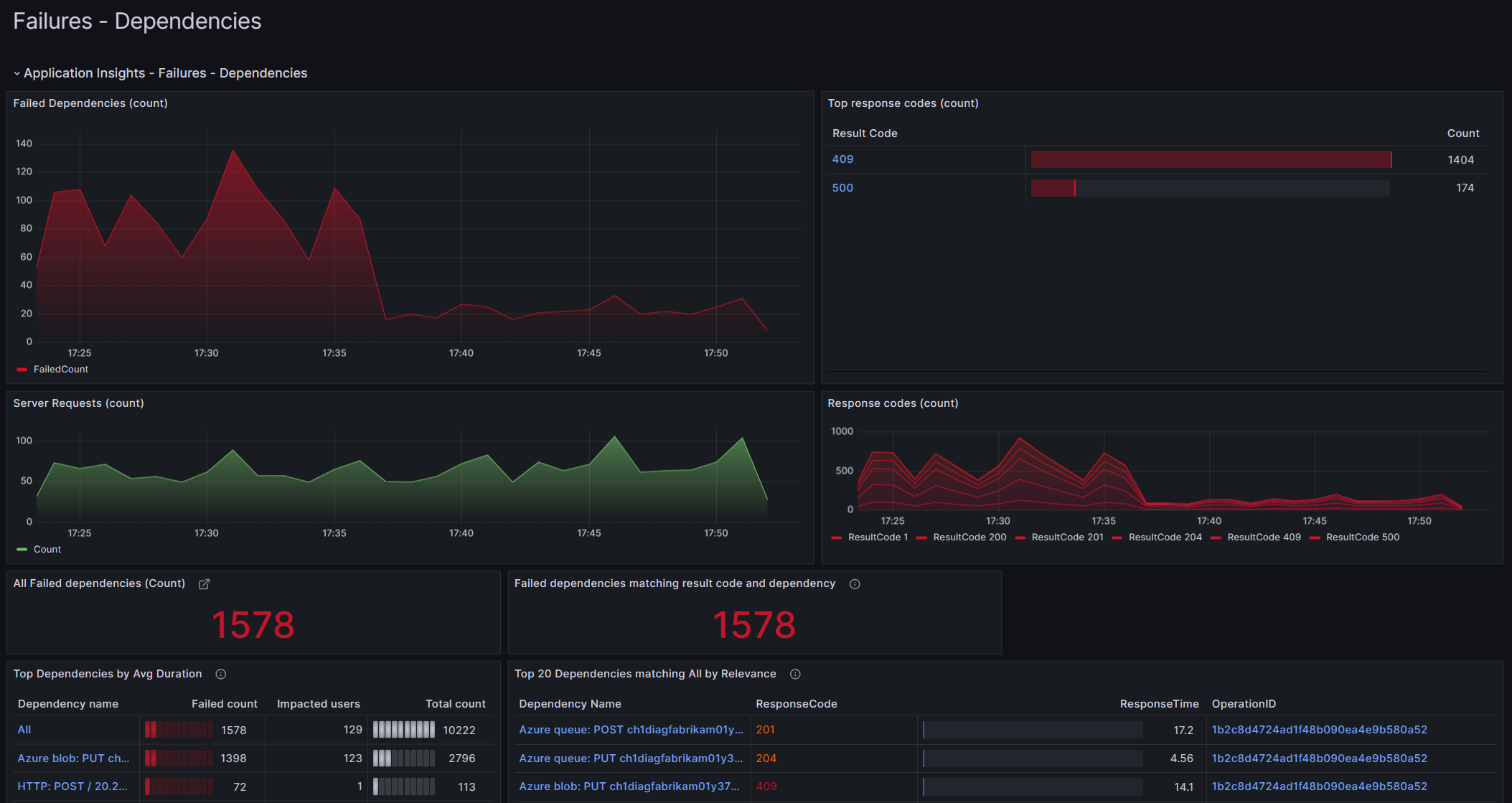The width and height of the screenshot is (1512, 803).
Task: Toggle ResultCode 500 legend entry
Action: (x=1362, y=537)
